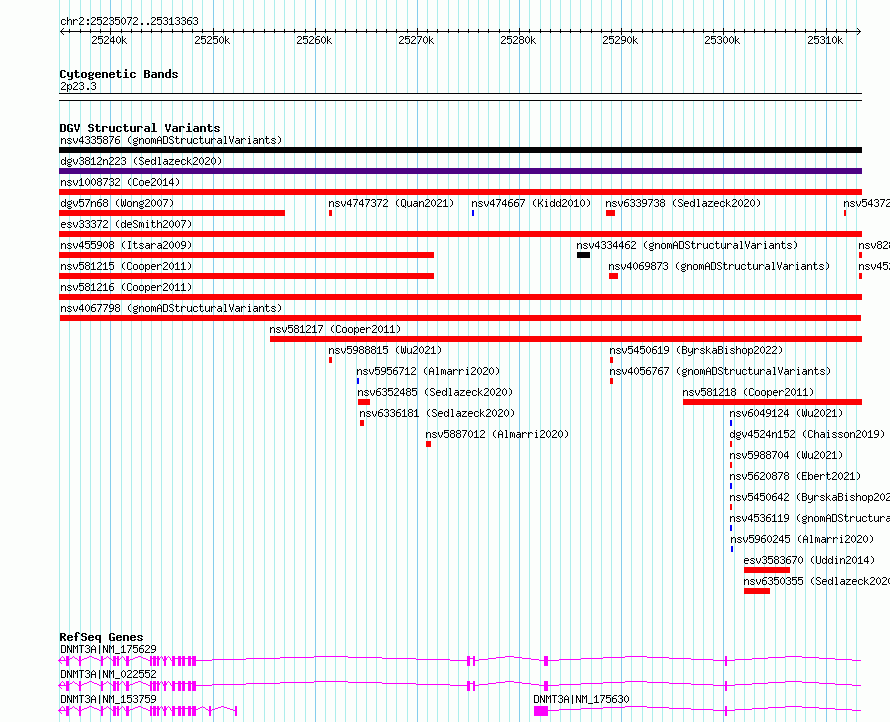Click the Cytogenetic Bands track title

(x=119, y=74)
